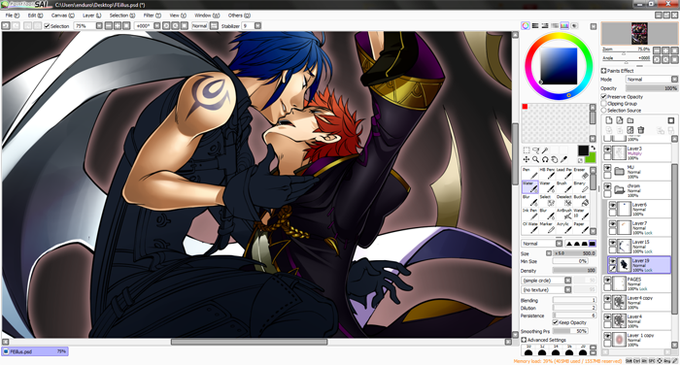680x365 pixels.
Task: Activate the hand pan tool
Action: (x=555, y=160)
